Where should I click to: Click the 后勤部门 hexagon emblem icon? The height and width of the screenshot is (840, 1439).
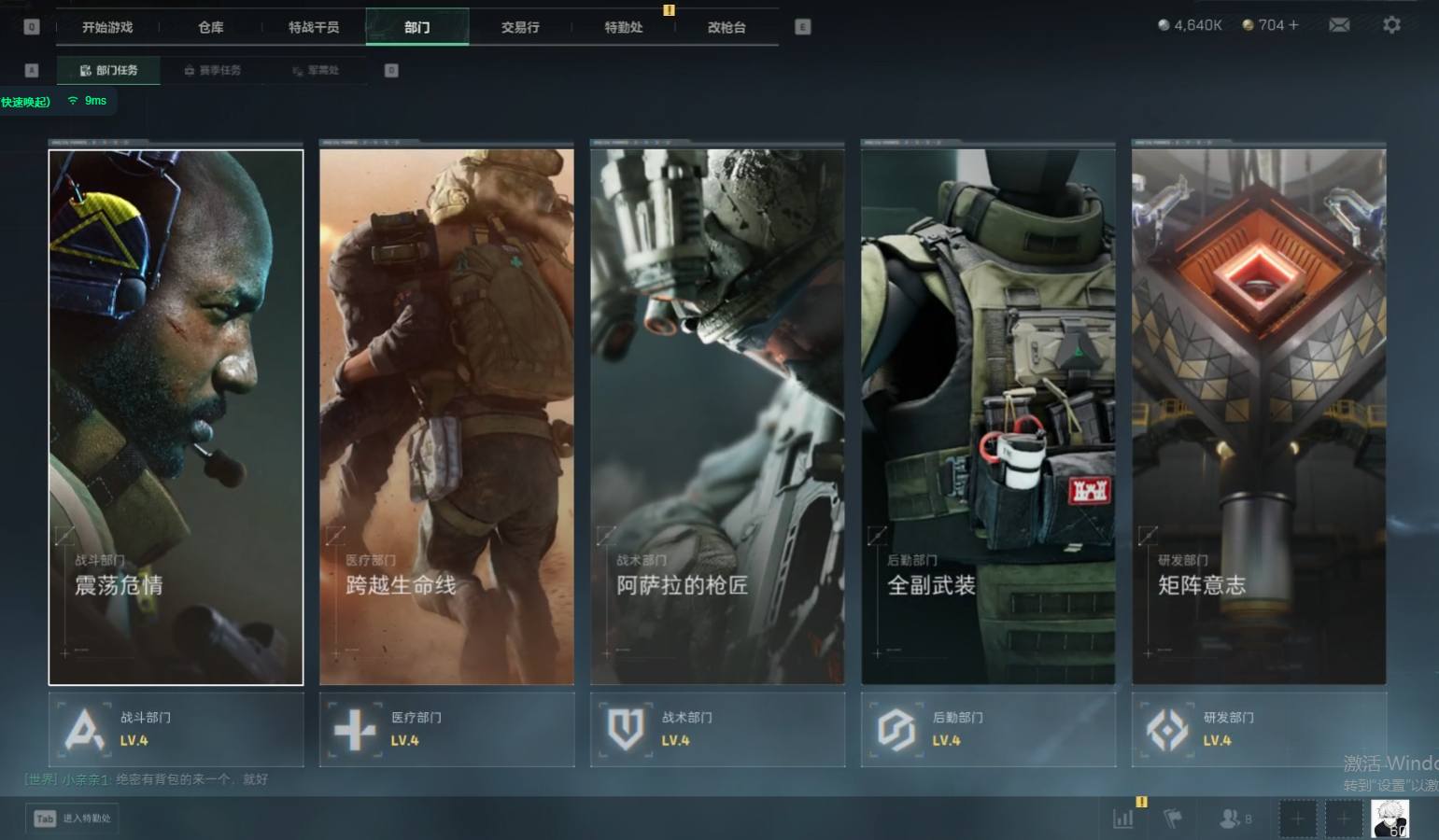pos(896,729)
